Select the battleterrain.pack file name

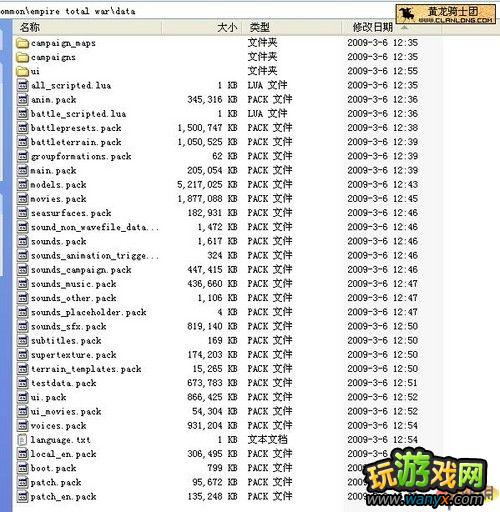pyautogui.click(x=76, y=142)
